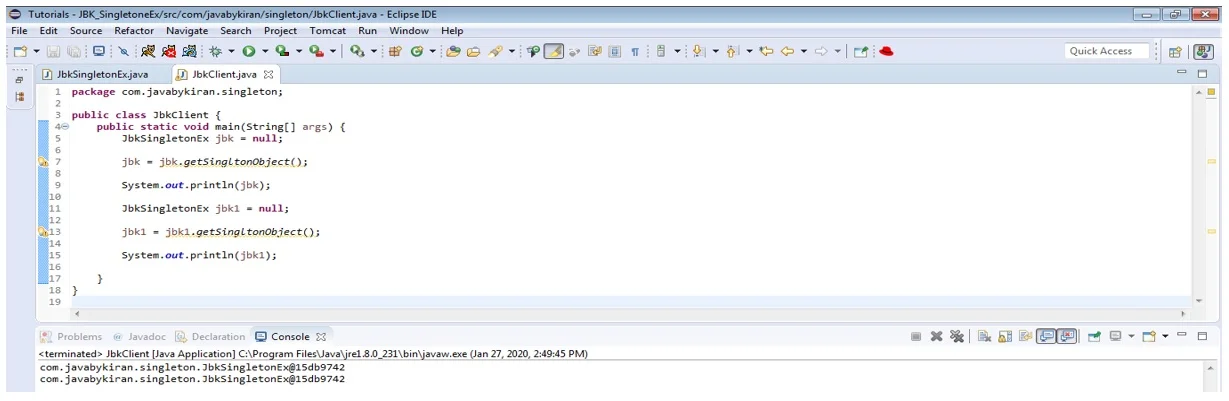Toggle Word Wrap in Console toolbar

(x=1025, y=336)
